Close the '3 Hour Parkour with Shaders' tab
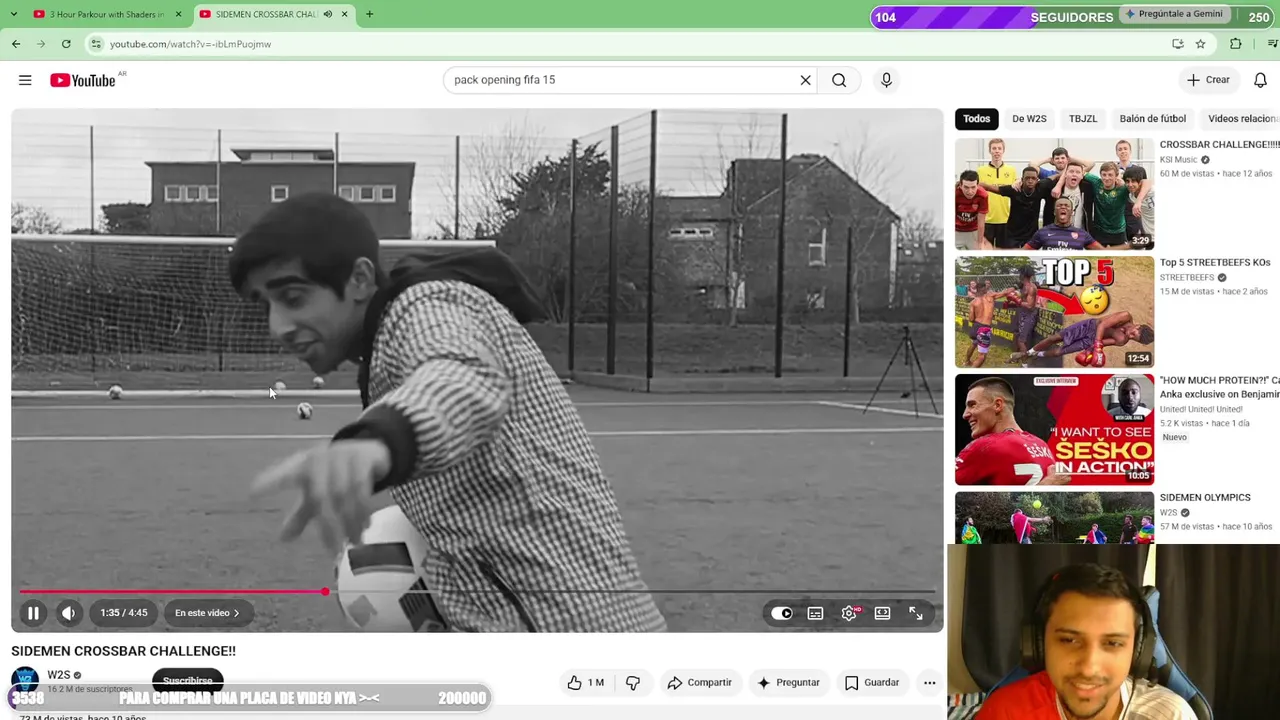This screenshot has height=720, width=1280. click(x=178, y=14)
